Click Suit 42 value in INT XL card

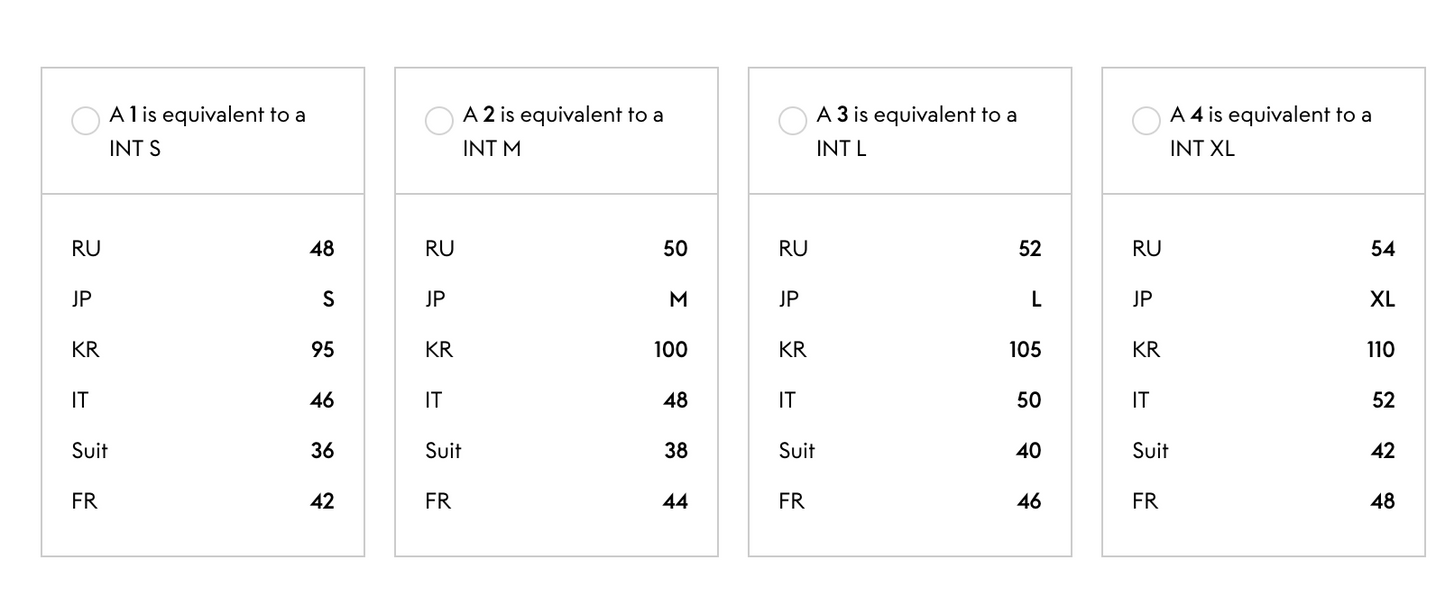[1382, 451]
